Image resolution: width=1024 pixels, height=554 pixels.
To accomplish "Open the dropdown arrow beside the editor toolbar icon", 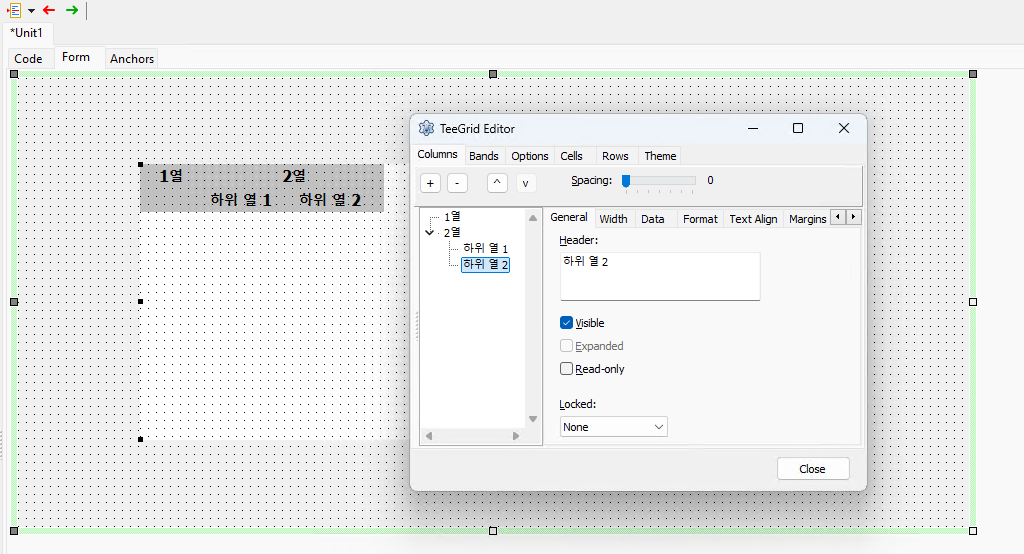I will coord(31,10).
